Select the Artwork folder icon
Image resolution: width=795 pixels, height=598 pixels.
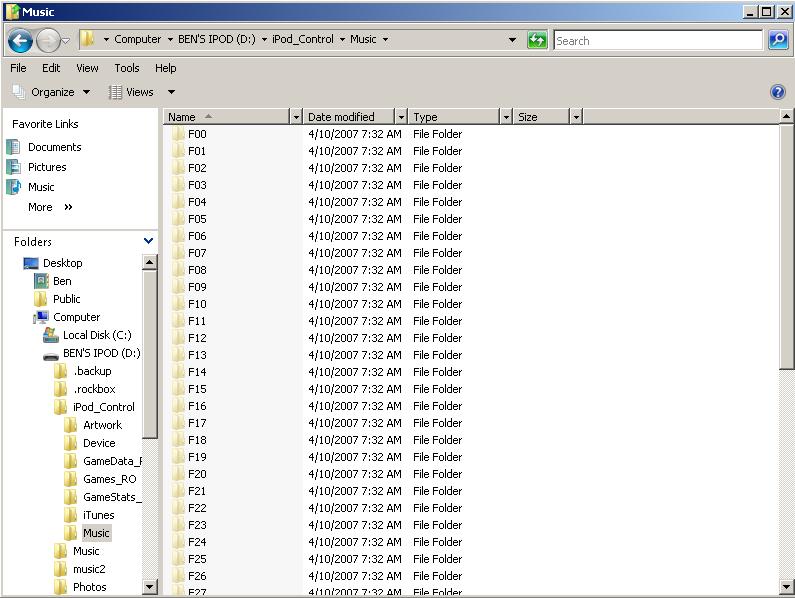[70, 425]
